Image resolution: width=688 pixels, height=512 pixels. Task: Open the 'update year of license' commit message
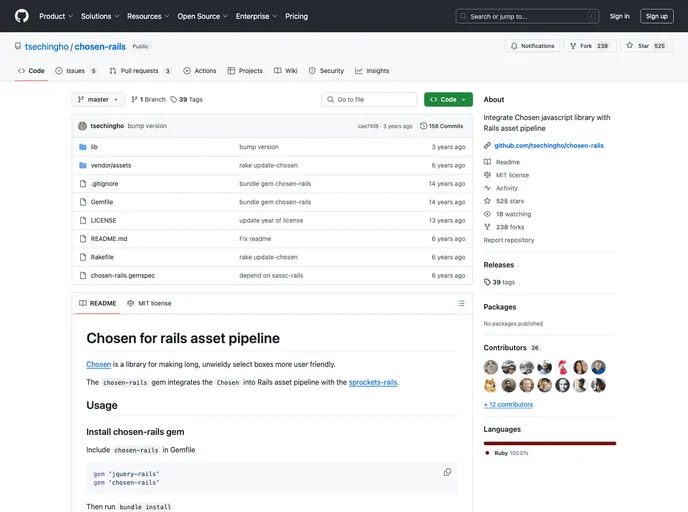(271, 221)
